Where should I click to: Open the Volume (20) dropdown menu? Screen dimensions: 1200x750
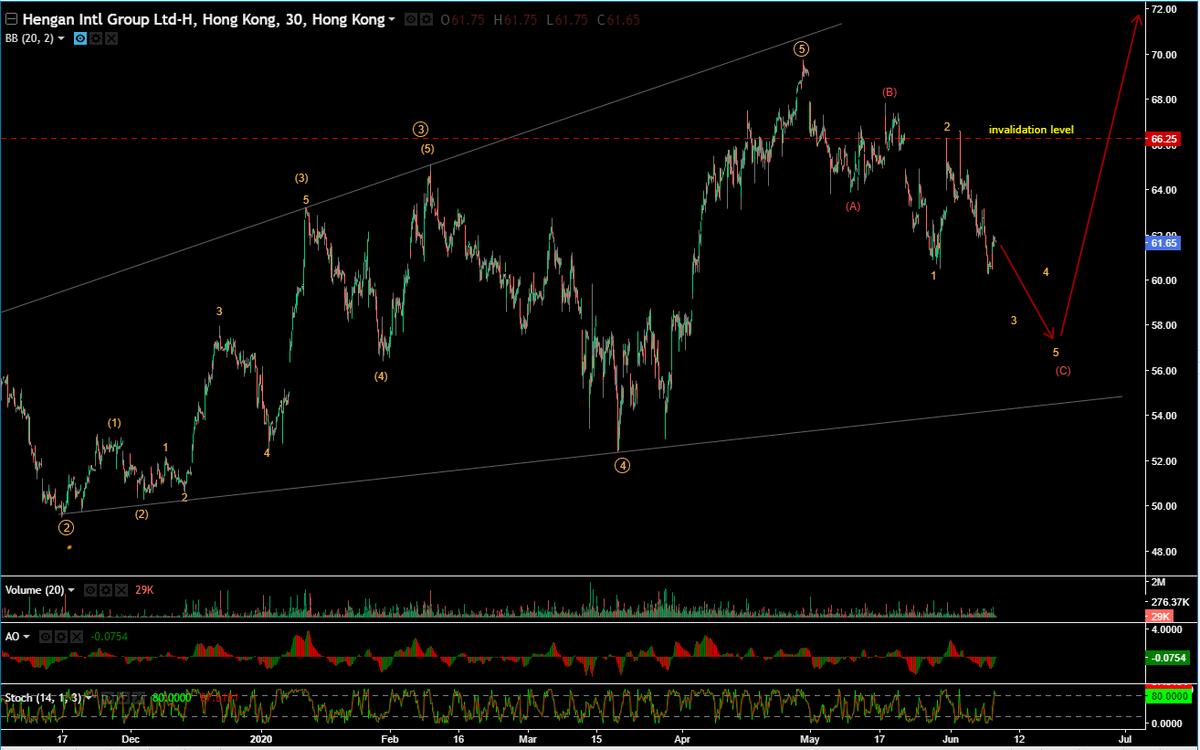(70, 590)
